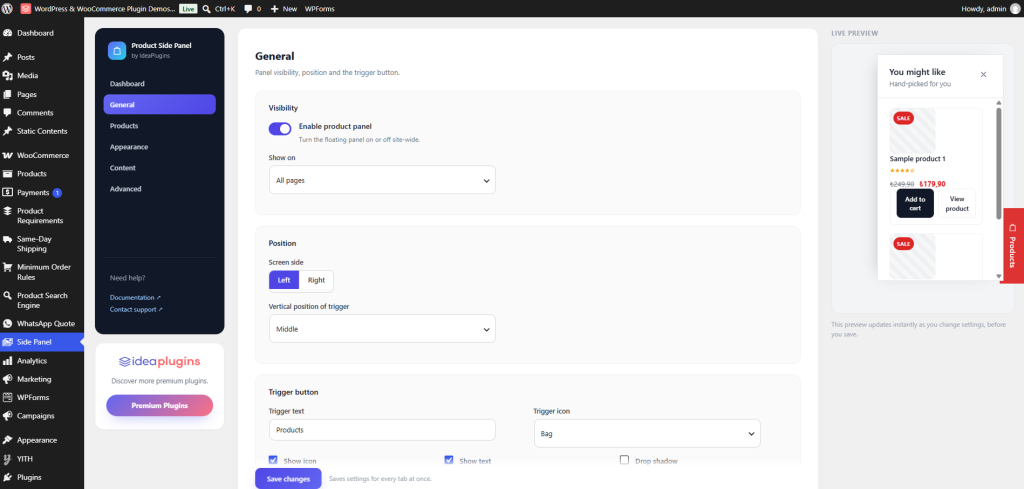Screen dimensions: 1024x489
Task: Click the admin avatar icon
Action: (1014, 8)
